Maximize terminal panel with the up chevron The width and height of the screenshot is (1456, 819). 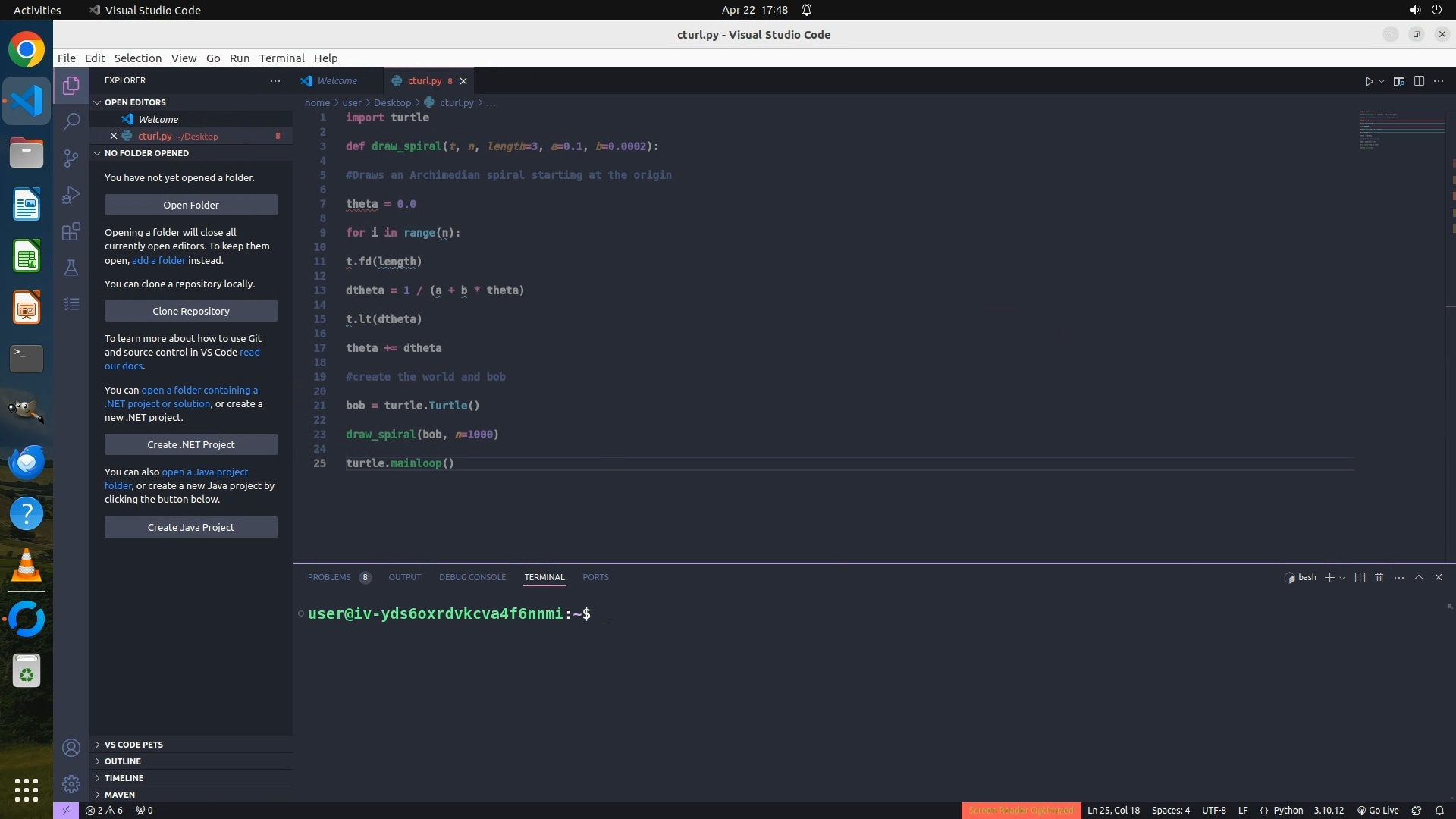pos(1419,578)
